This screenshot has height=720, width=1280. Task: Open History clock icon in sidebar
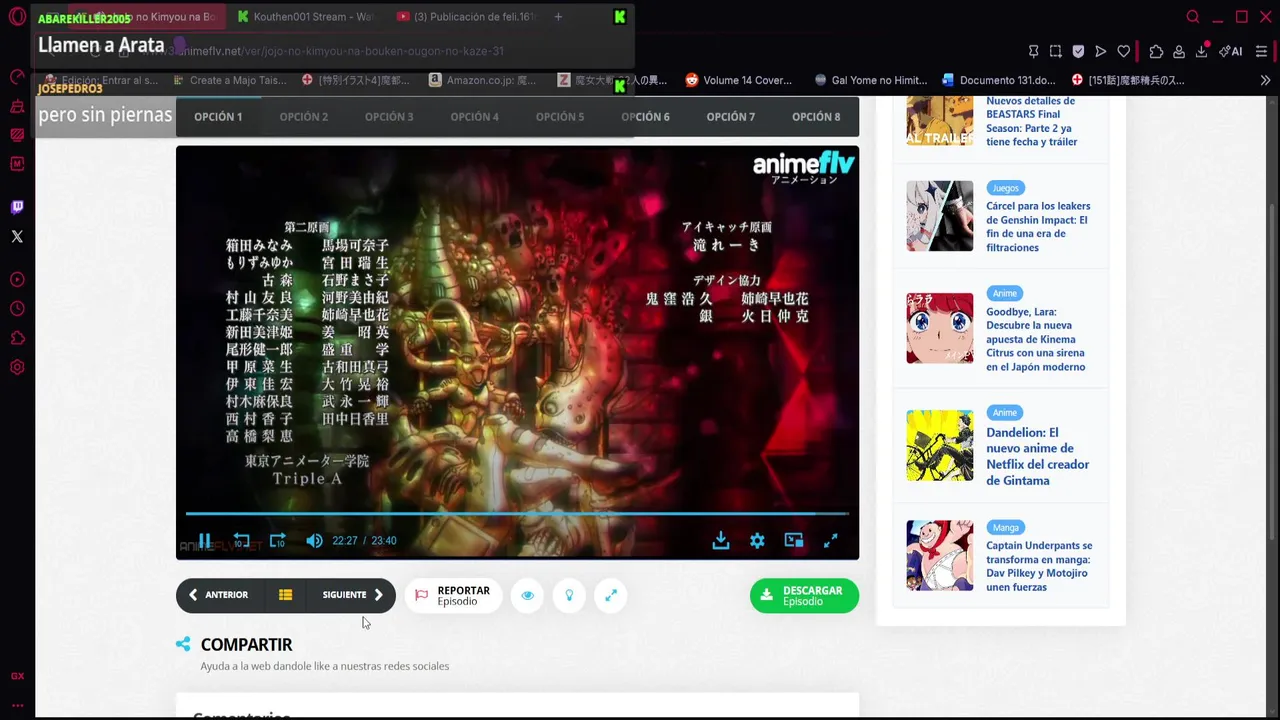17,309
